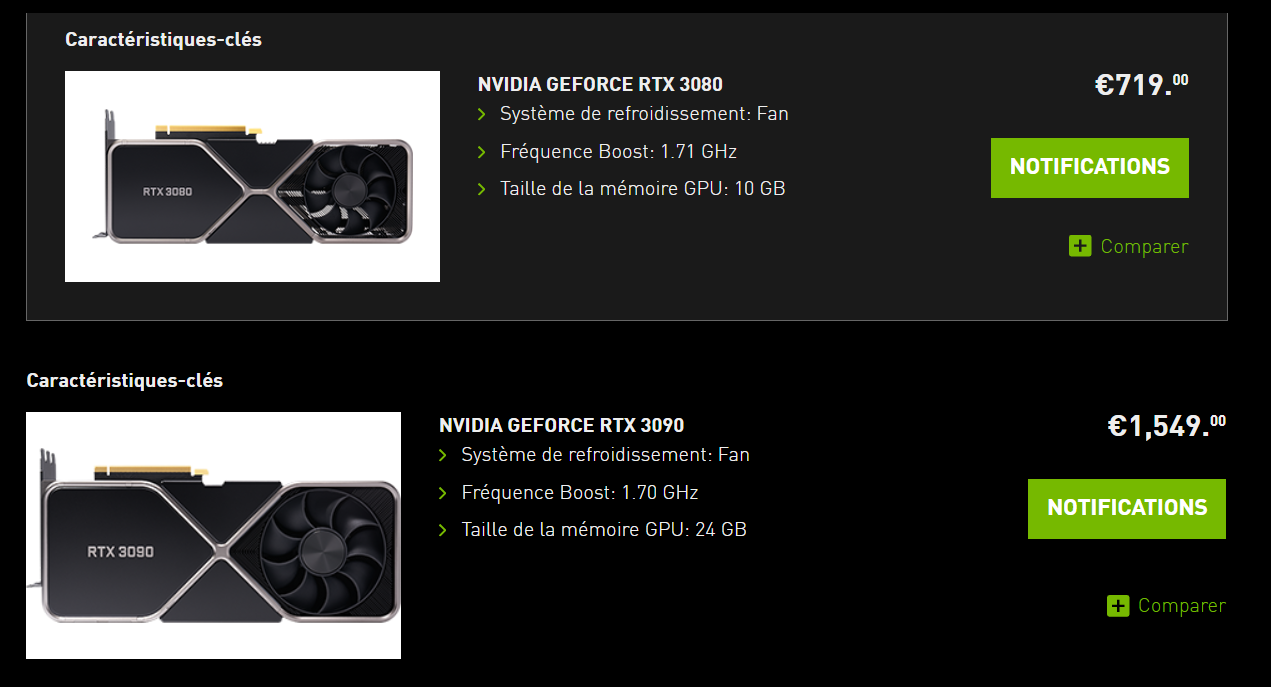Open the NVIDIA GEFORCE RTX 3080 title link
Screen dimensions: 1271x687
[x=600, y=84]
